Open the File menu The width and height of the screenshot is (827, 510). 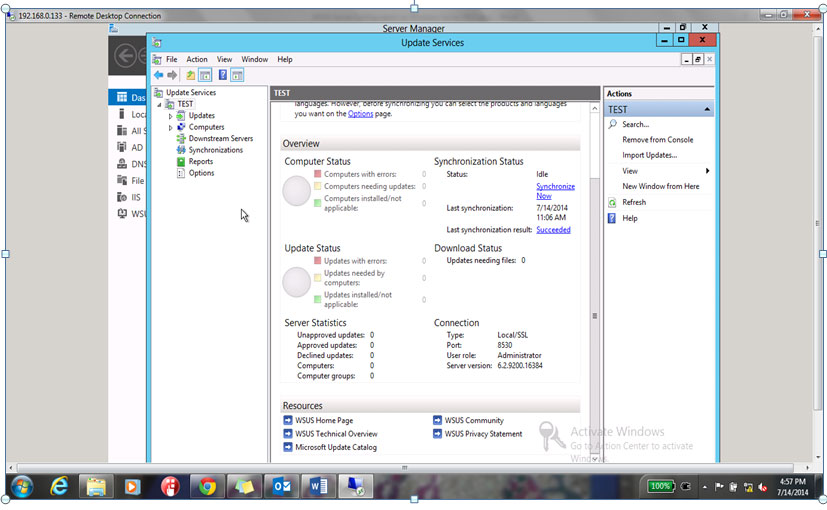[171, 60]
